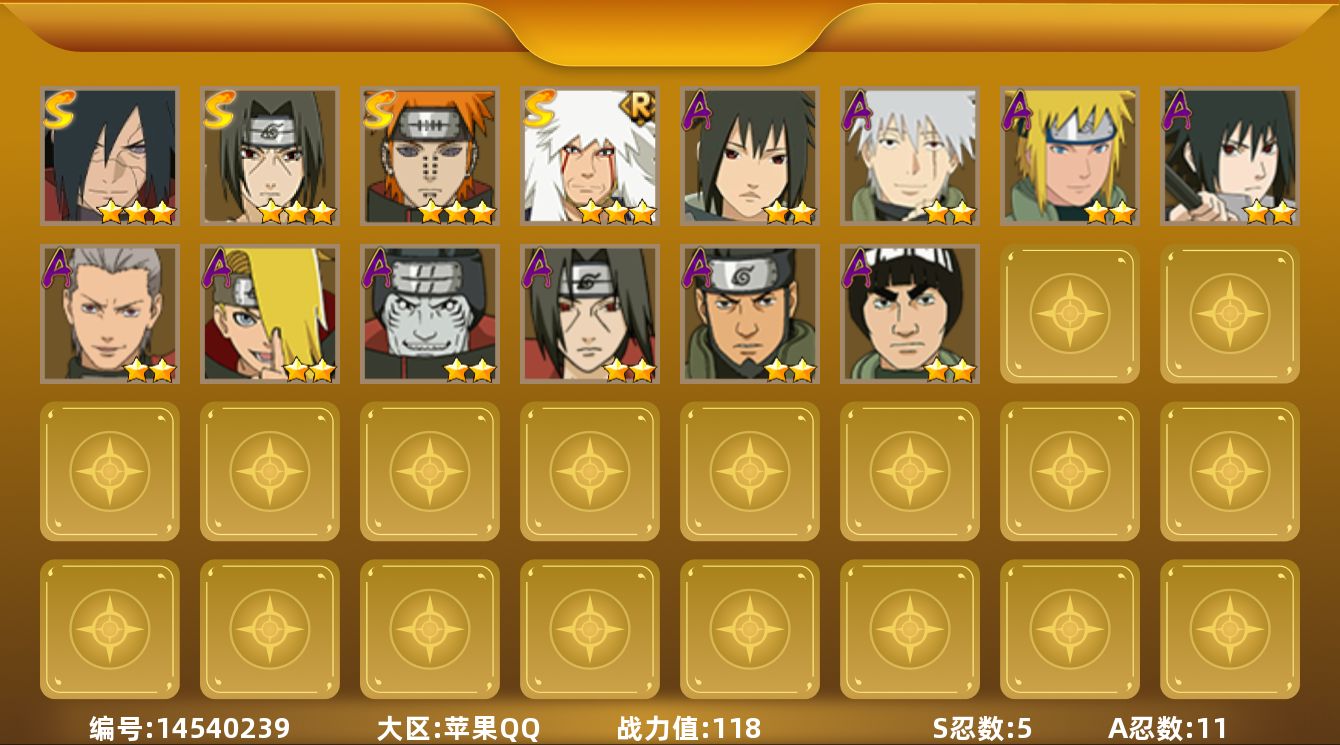Open the A-rank blond Deidara portrait
The width and height of the screenshot is (1340, 745).
coord(270,314)
